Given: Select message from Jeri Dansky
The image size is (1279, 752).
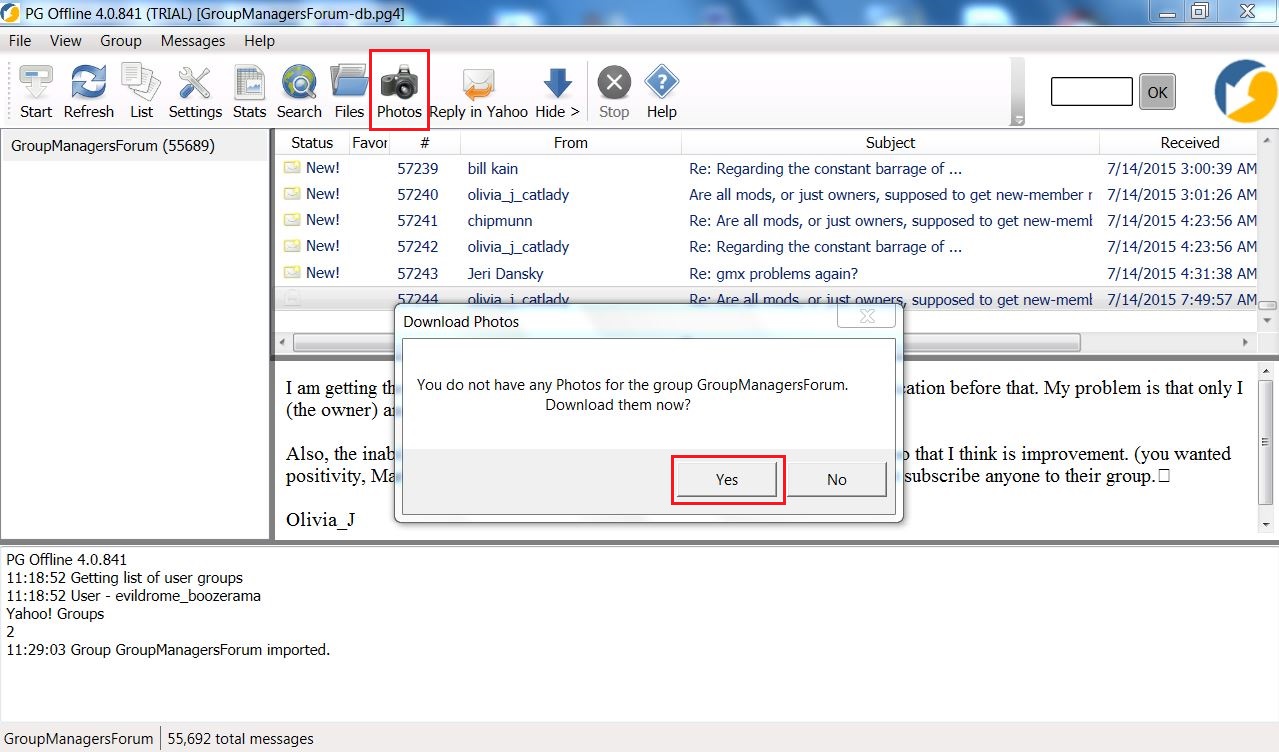Looking at the screenshot, I should point(766,273).
